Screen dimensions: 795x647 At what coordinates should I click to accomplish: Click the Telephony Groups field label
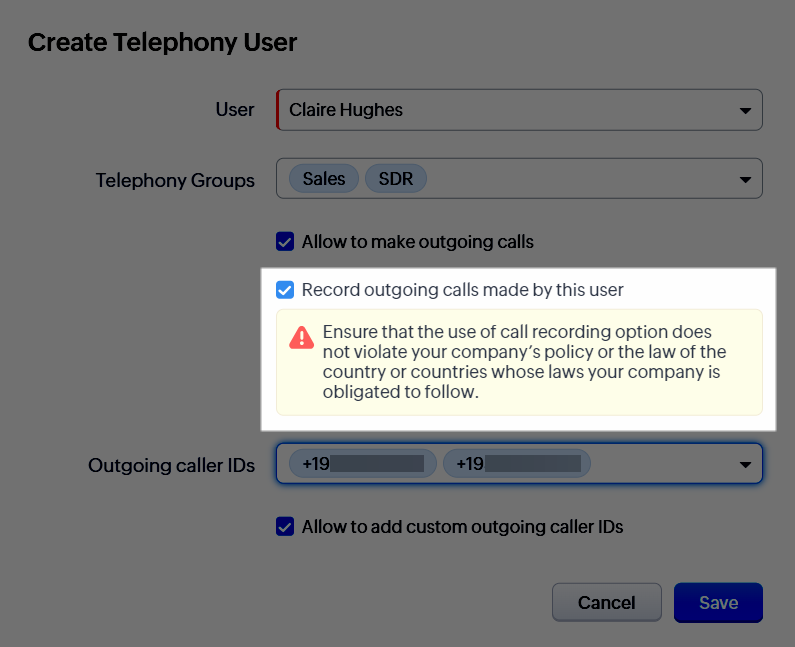tap(175, 181)
